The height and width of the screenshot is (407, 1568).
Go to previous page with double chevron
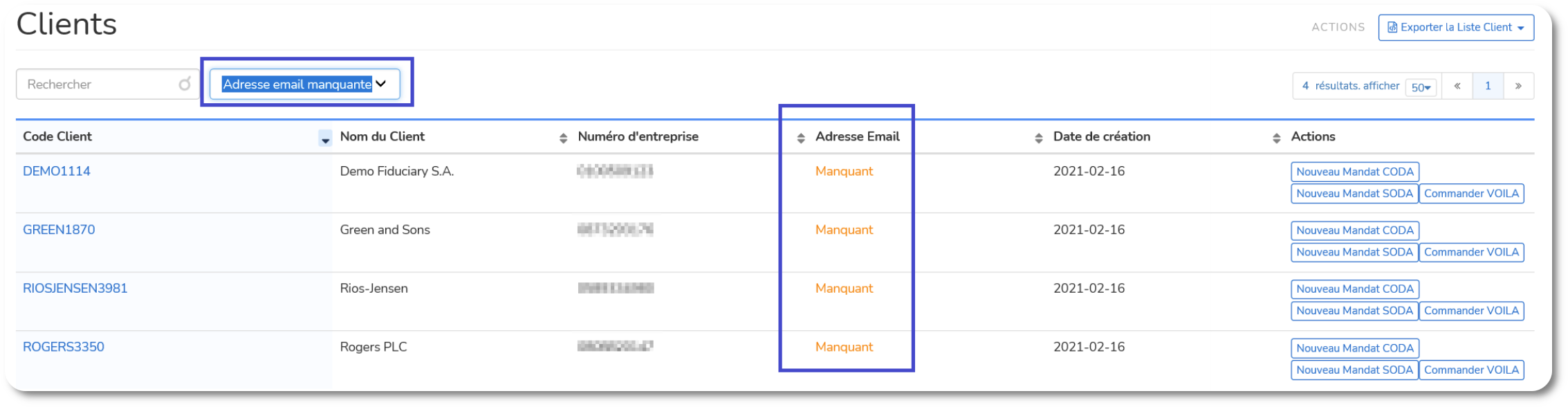(1457, 86)
